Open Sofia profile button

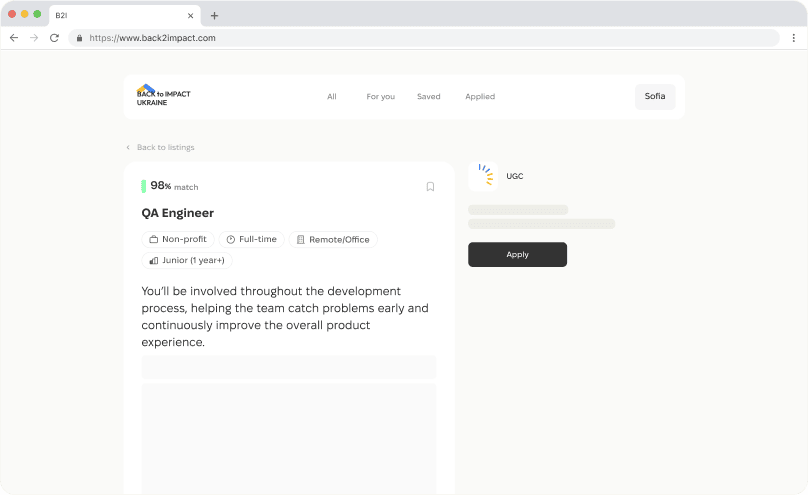coord(655,96)
